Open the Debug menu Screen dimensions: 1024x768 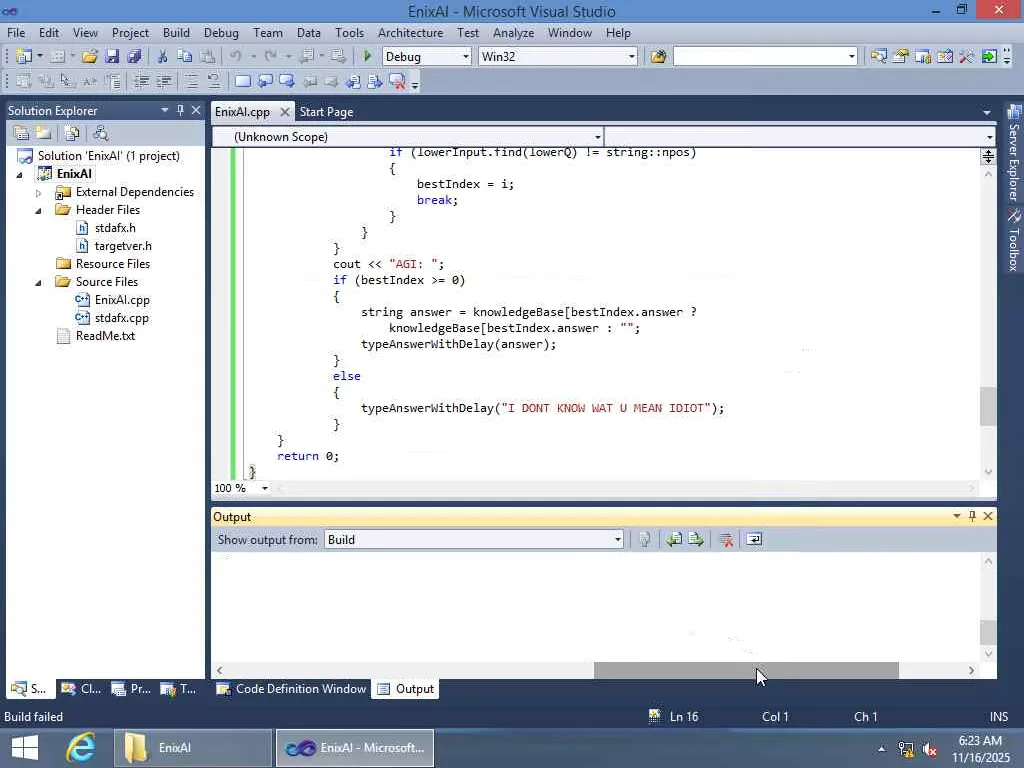click(x=221, y=33)
